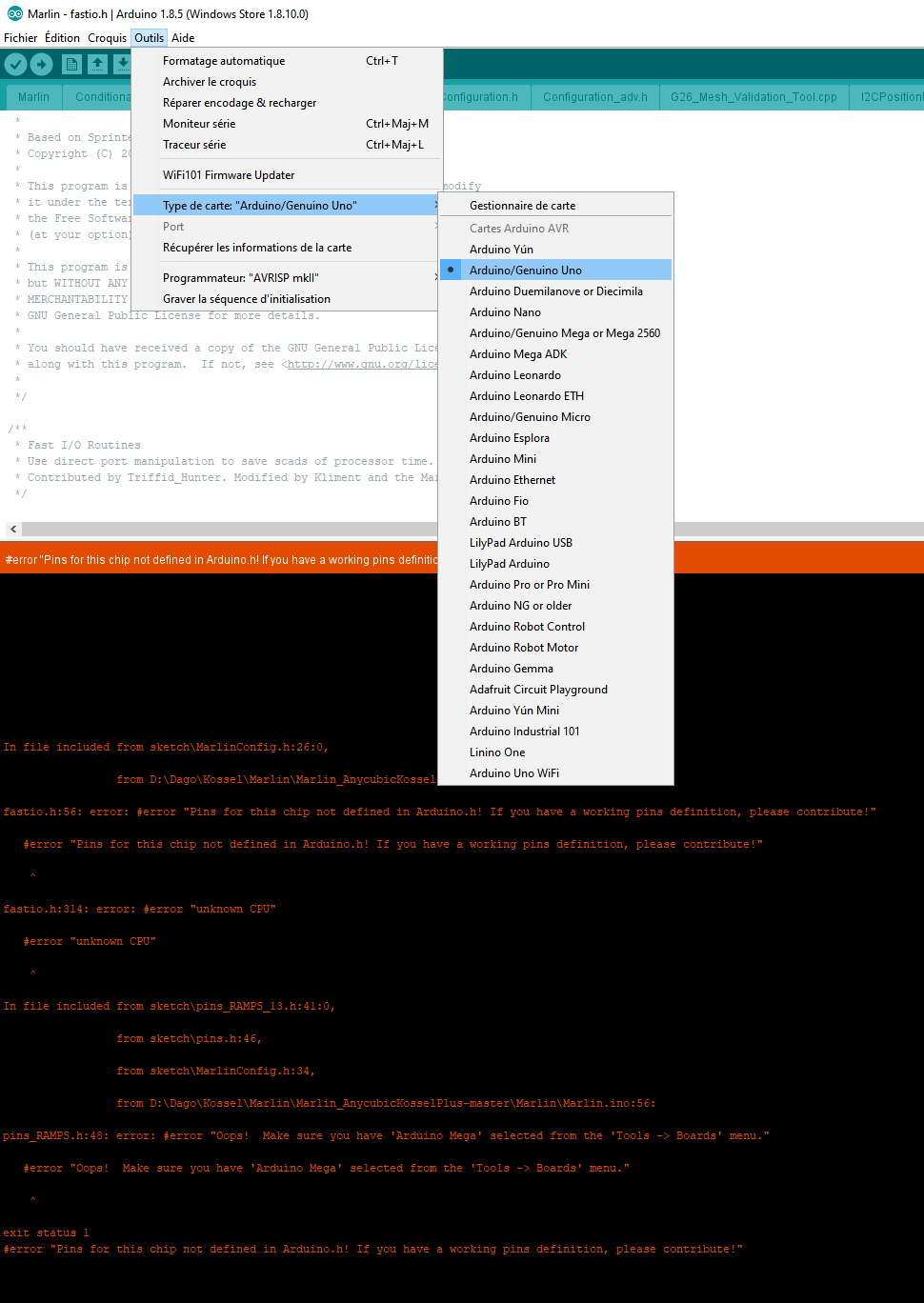Switch to the G26_Mesh_Validation_Tool.cpp tab
The image size is (924, 1303).
pyautogui.click(x=753, y=97)
